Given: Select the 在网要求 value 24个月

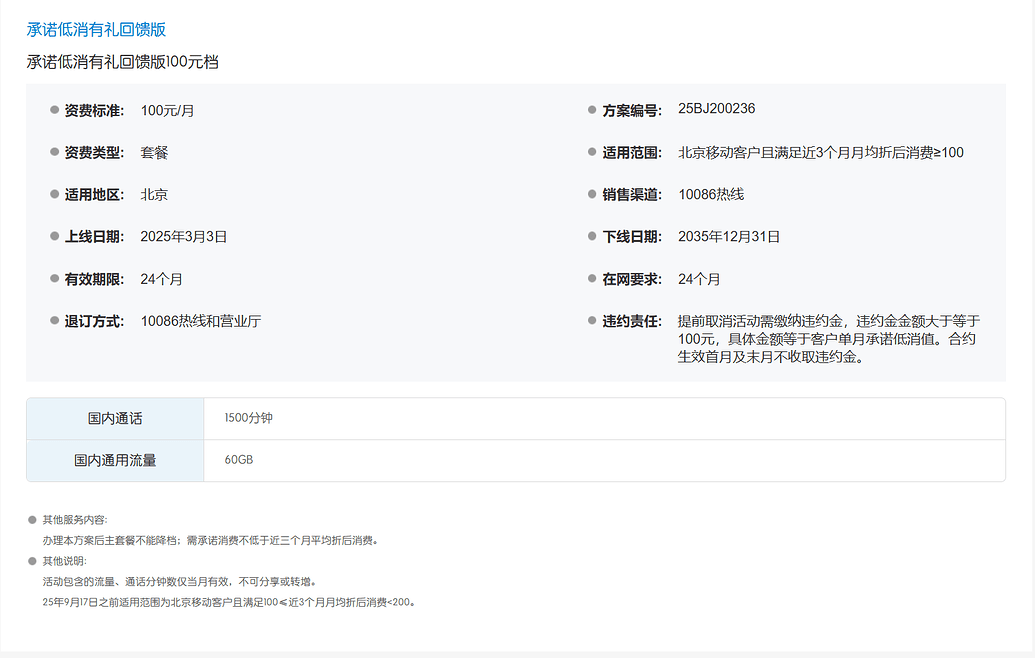Looking at the screenshot, I should tap(700, 279).
